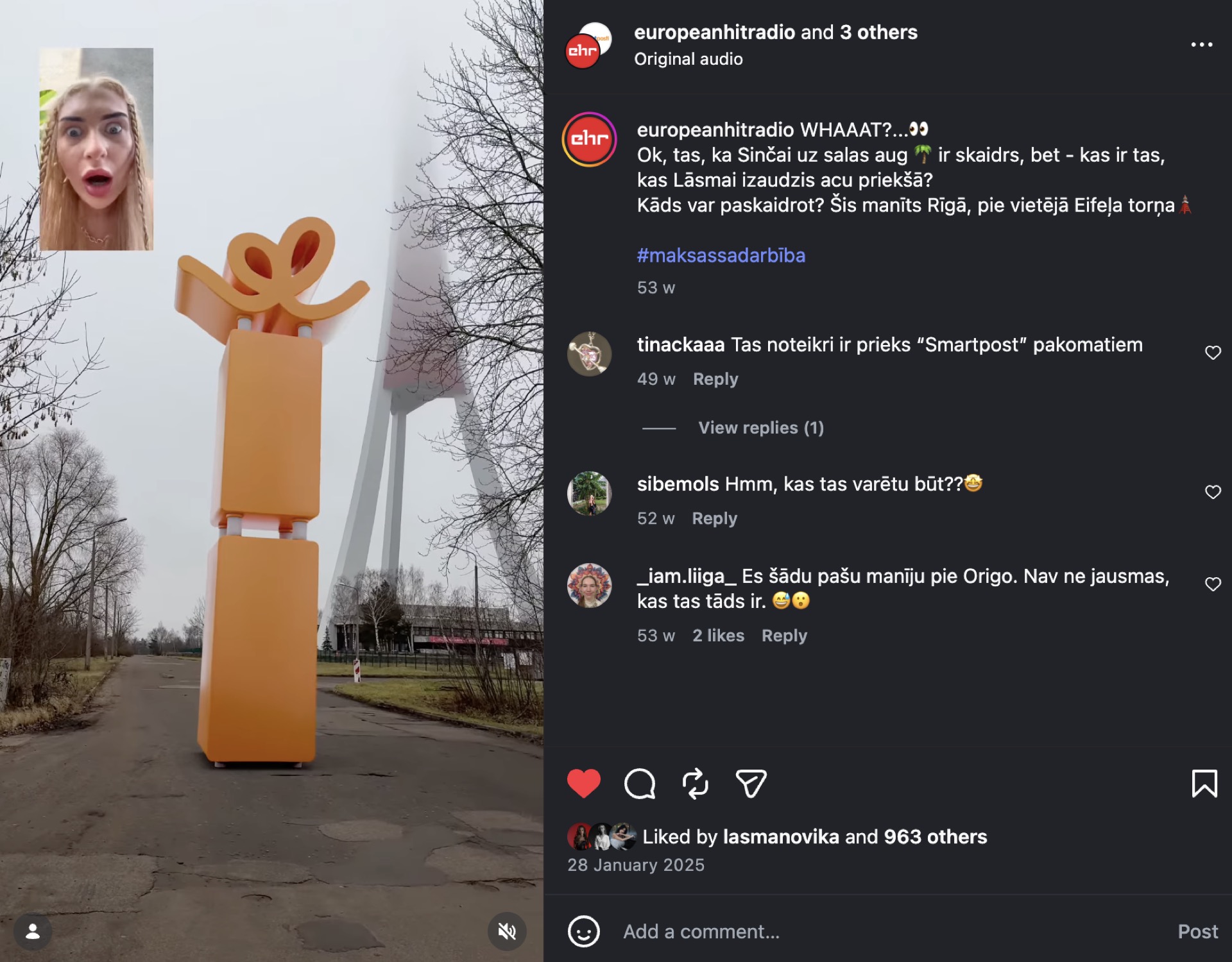Open the emoji picker in comment bar
Image resolution: width=1232 pixels, height=962 pixels.
click(583, 931)
